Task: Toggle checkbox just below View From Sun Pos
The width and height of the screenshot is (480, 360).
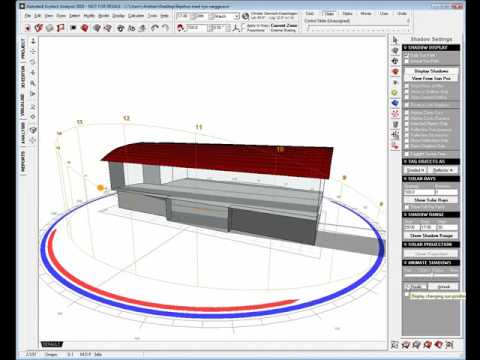Action: coord(406,86)
